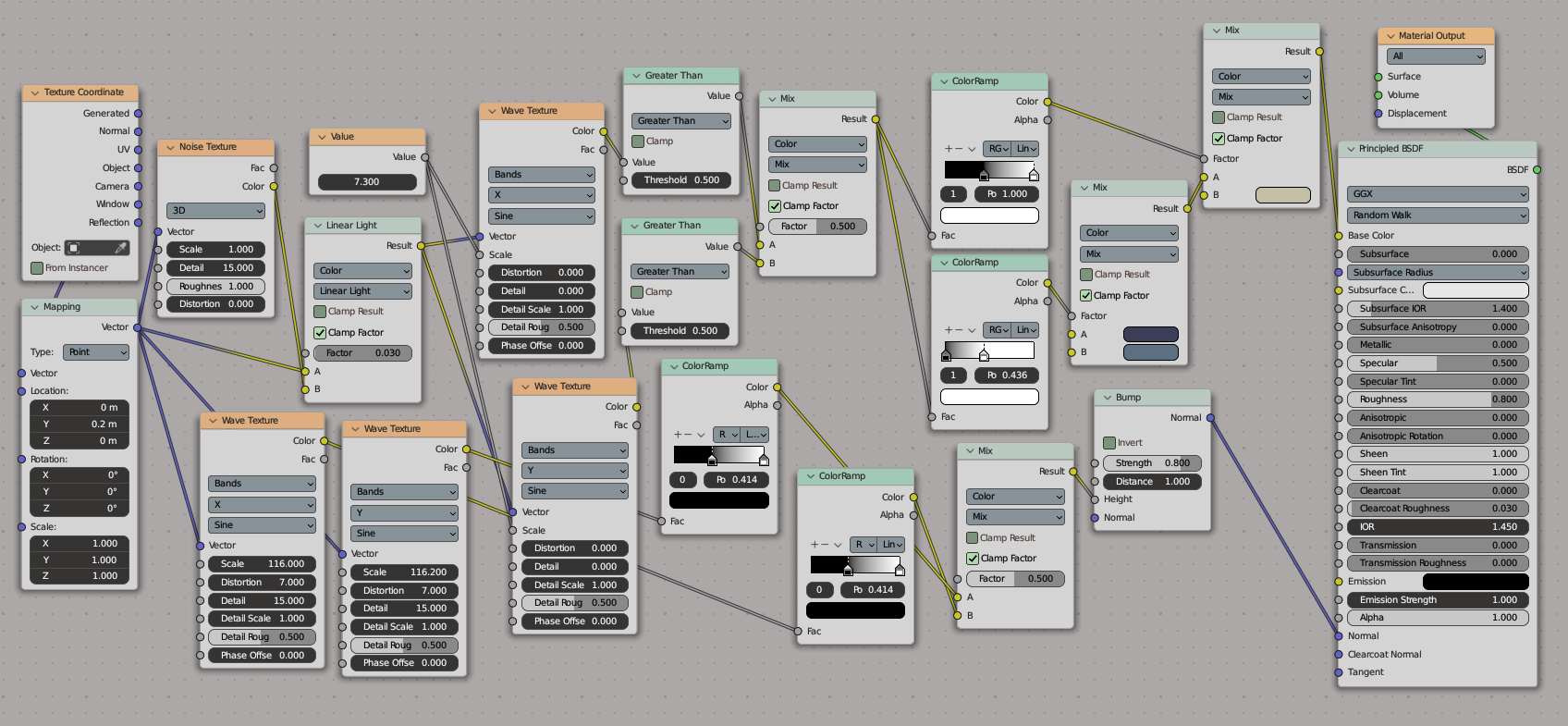Open the white Subsurface Color swatch
1568x726 pixels.
click(1476, 290)
